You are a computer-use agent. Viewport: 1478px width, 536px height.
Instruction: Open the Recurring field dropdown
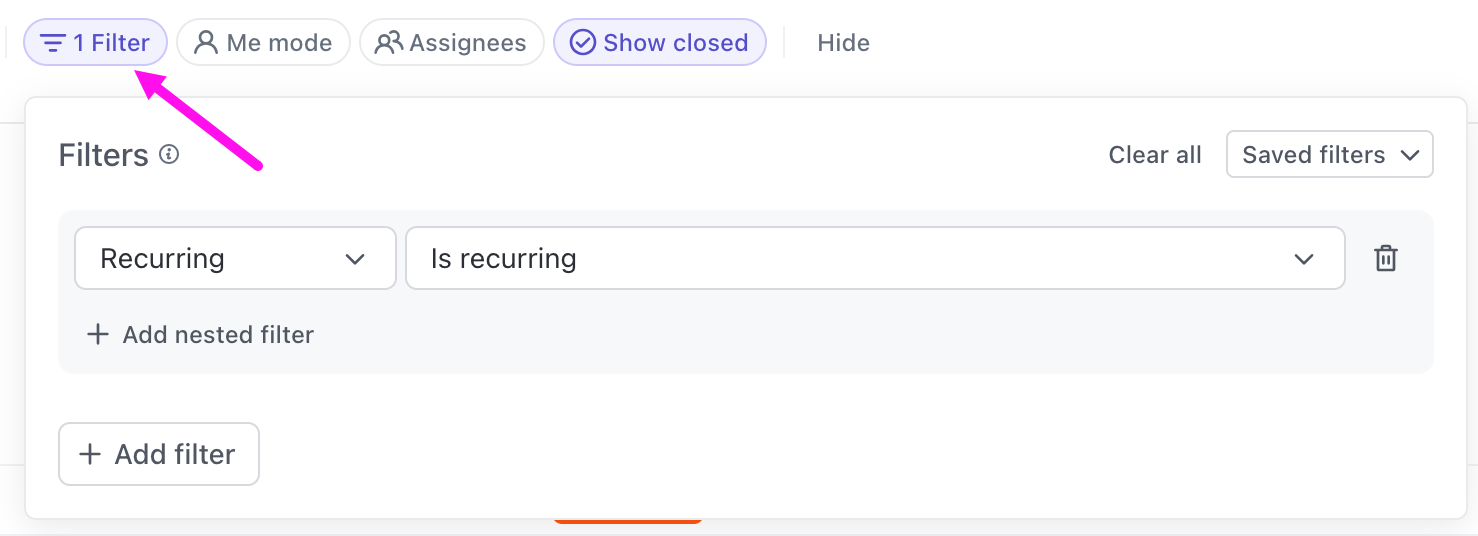point(235,259)
